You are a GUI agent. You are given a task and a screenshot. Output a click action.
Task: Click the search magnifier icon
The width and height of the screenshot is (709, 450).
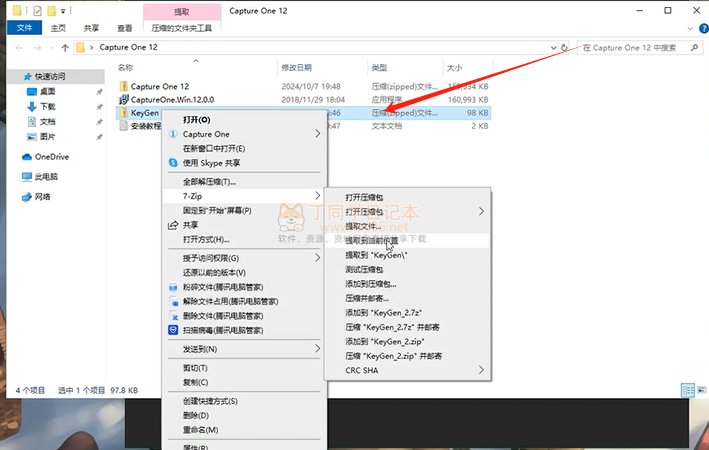coord(695,47)
